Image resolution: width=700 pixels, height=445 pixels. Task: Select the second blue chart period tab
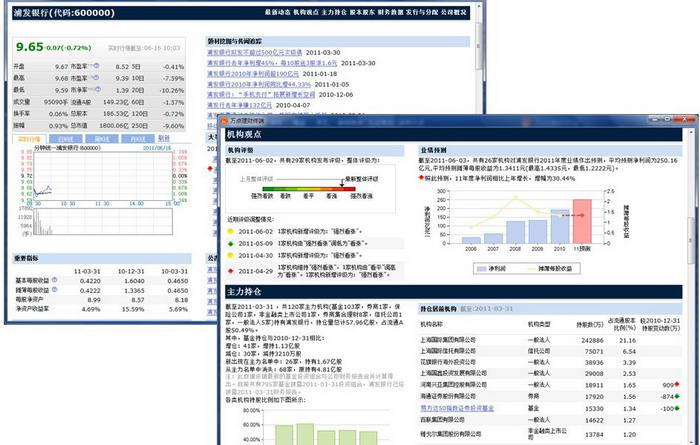(102, 139)
